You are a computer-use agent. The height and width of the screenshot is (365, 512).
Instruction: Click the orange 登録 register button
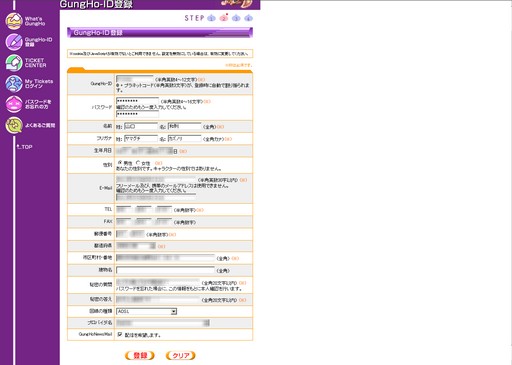(x=140, y=355)
